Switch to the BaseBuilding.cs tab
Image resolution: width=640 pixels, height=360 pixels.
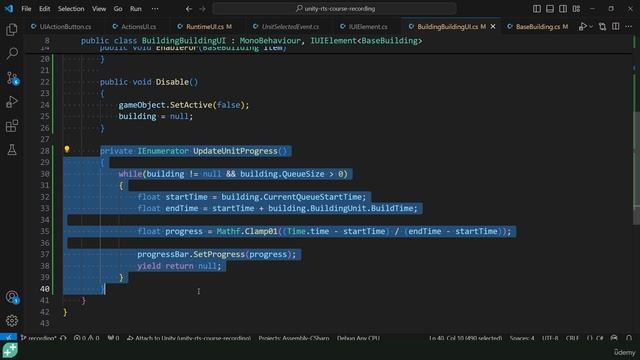tap(538, 27)
